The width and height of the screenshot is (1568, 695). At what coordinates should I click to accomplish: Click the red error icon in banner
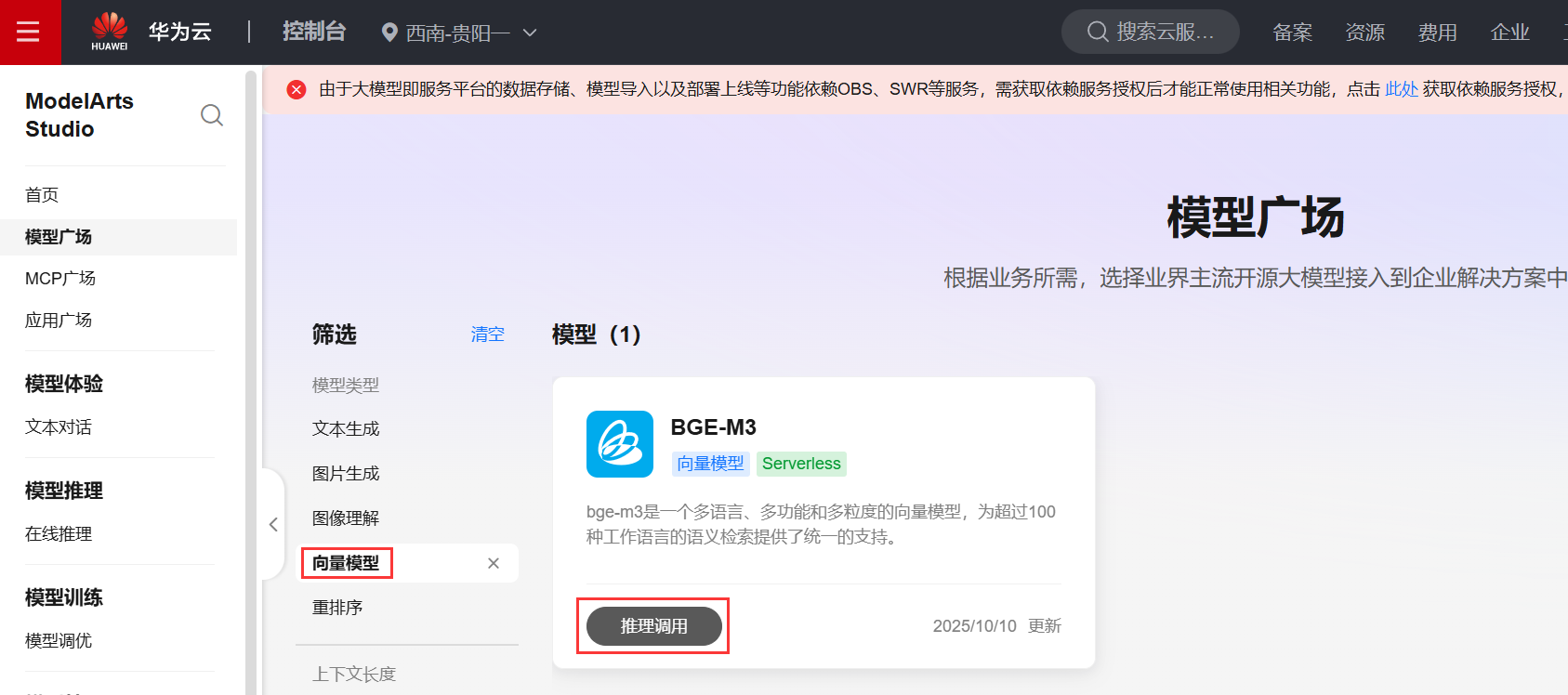pyautogui.click(x=296, y=89)
